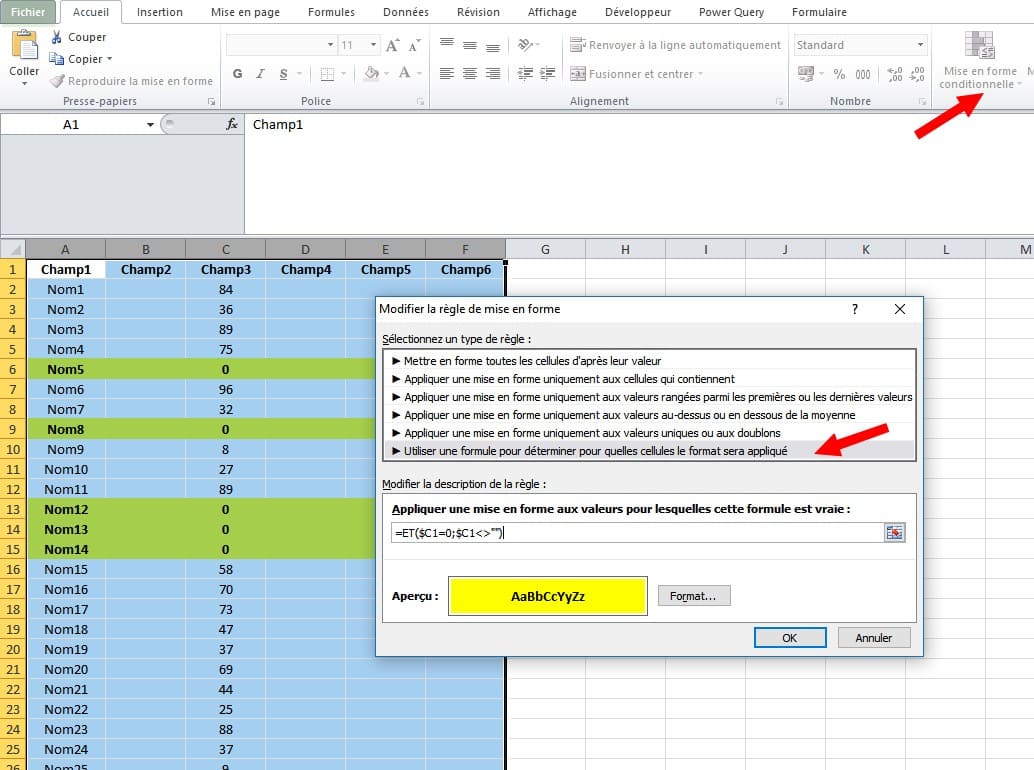
Task: Open the Données ribbon tab
Action: click(405, 12)
